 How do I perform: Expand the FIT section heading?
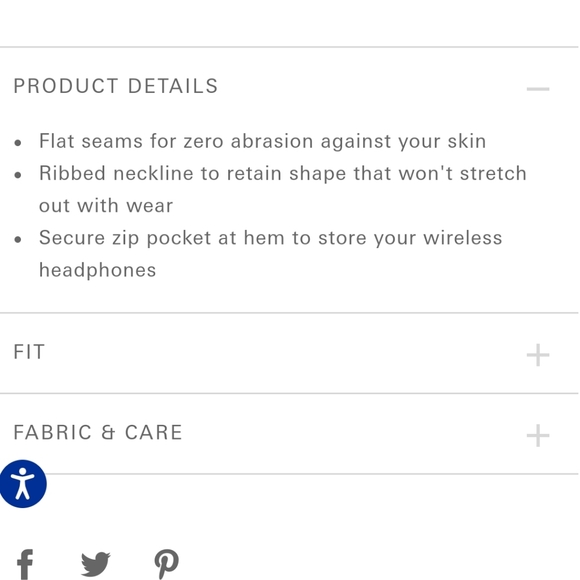(x=29, y=352)
